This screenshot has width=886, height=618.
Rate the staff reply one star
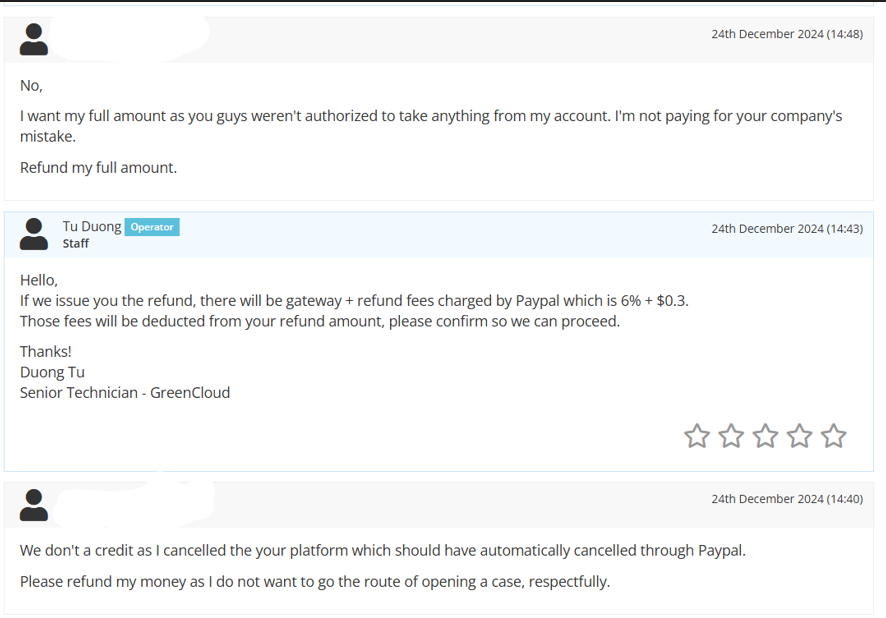697,436
